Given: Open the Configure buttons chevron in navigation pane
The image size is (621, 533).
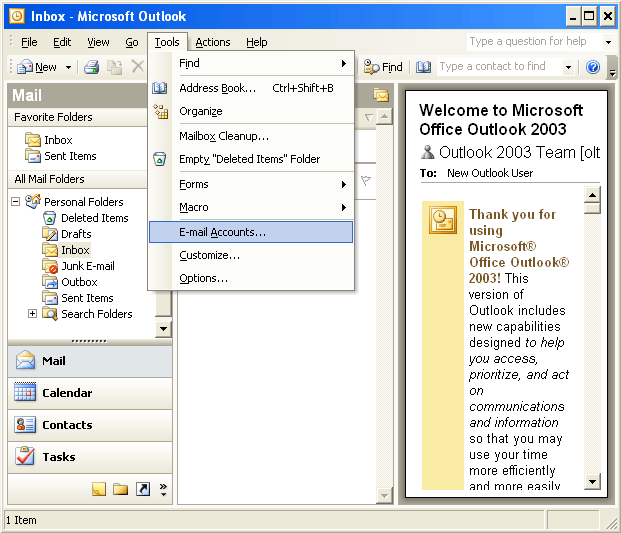Looking at the screenshot, I should pos(163,489).
